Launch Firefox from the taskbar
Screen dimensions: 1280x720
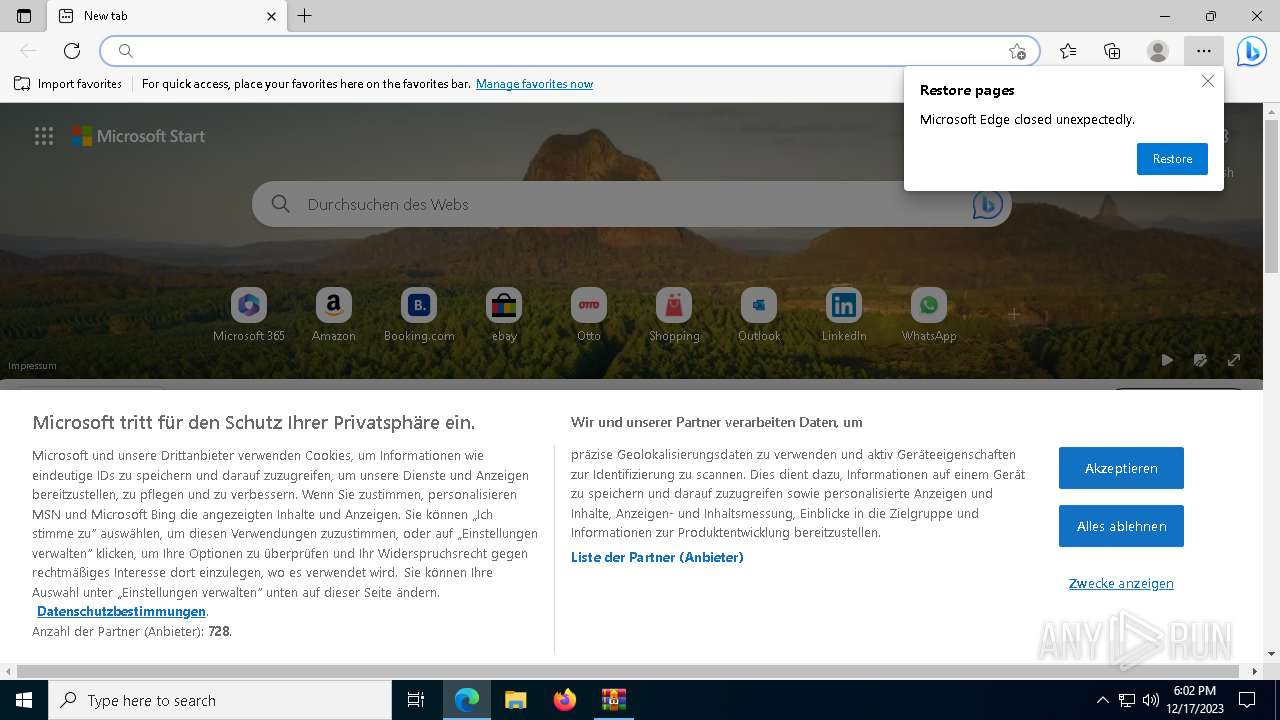tap(565, 700)
